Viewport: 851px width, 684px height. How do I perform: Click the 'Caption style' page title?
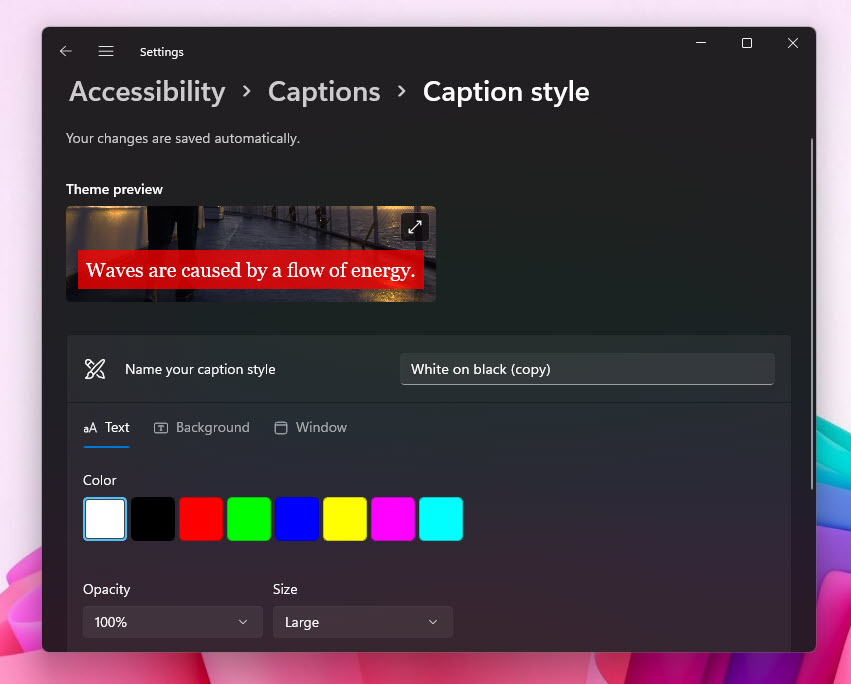tap(506, 91)
